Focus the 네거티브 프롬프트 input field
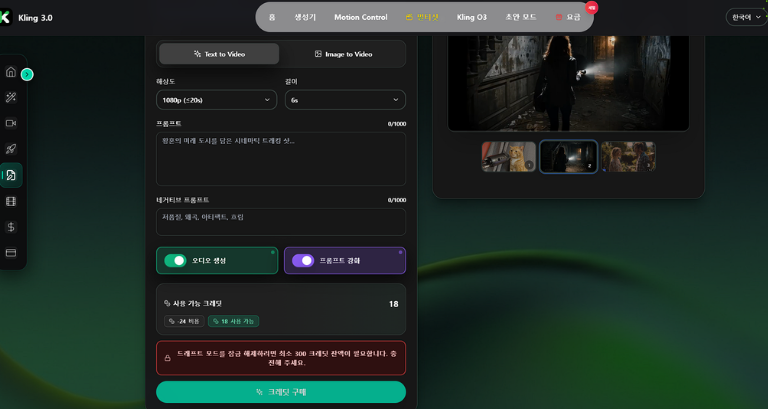The width and height of the screenshot is (768, 409). tap(281, 222)
